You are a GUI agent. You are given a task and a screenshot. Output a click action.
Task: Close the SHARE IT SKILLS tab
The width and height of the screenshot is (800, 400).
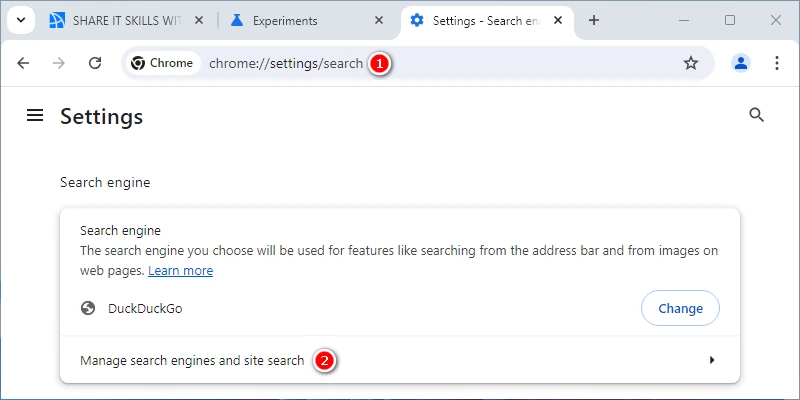(199, 21)
